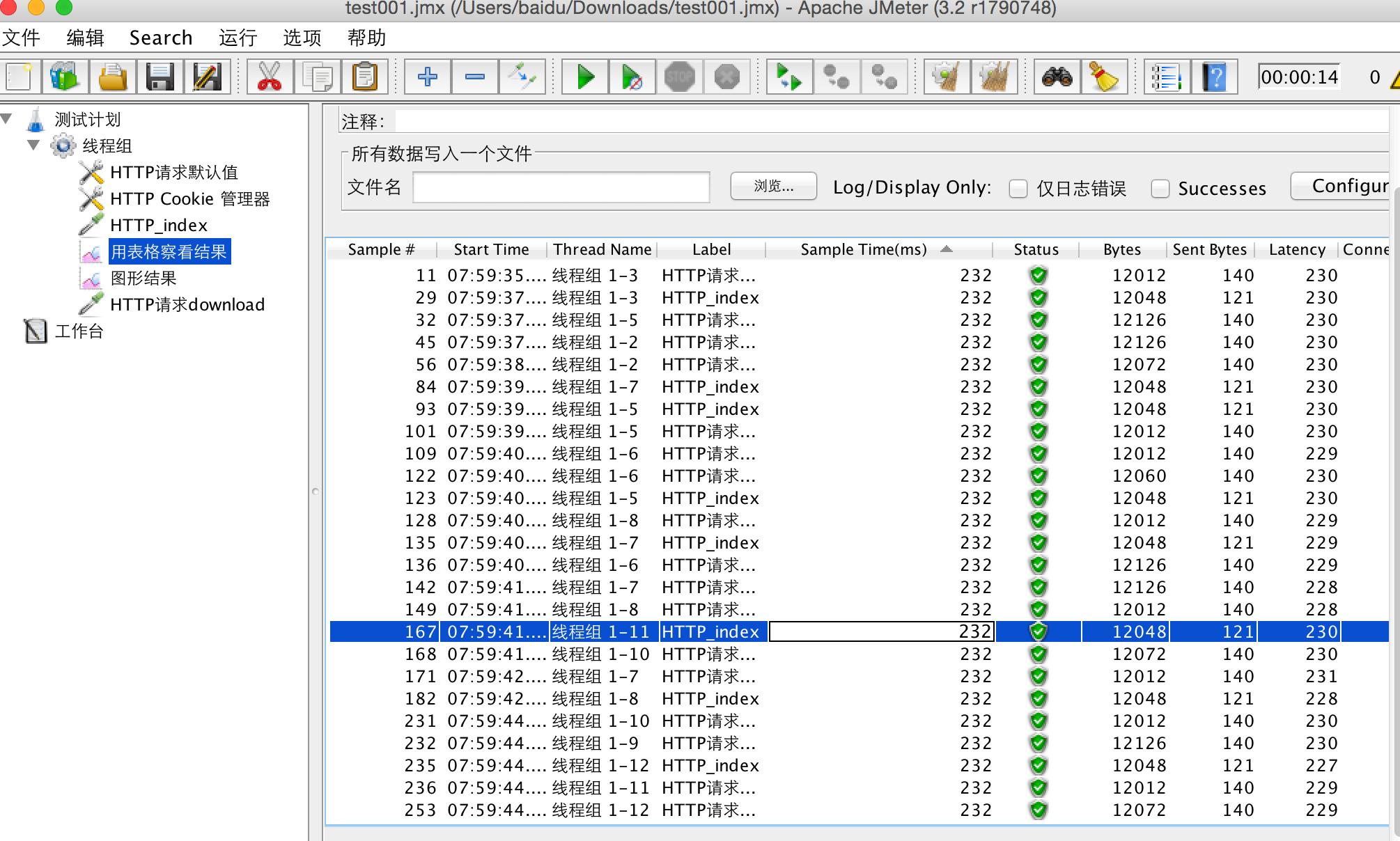The image size is (1400, 841).
Task: Click the Remote Stop All icon
Action: click(837, 77)
